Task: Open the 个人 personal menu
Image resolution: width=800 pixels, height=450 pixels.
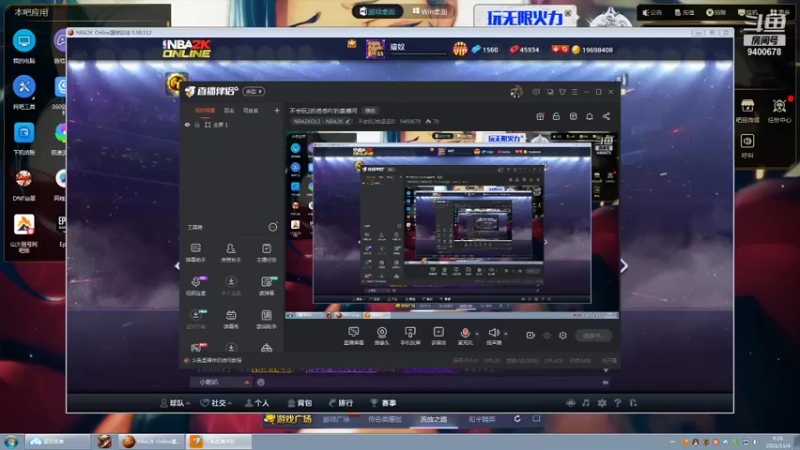Action: point(257,403)
